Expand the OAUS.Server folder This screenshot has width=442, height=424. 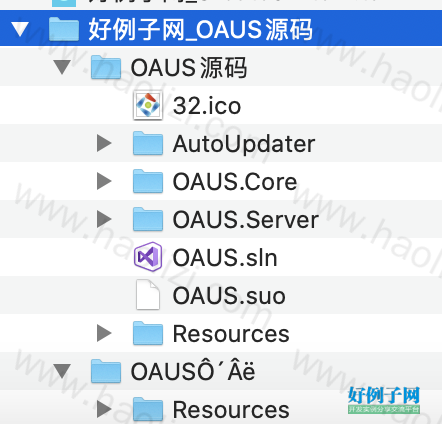point(104,219)
